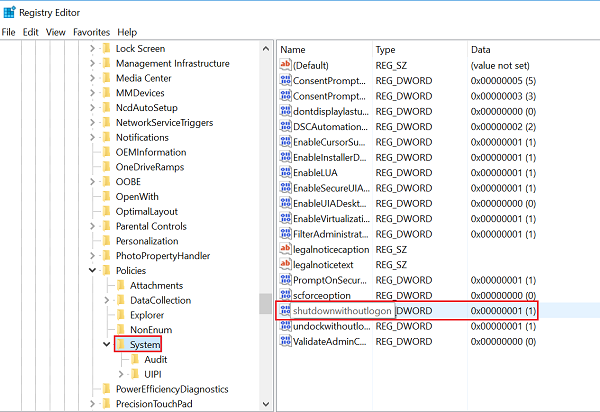Collapse the System key

tap(107, 344)
